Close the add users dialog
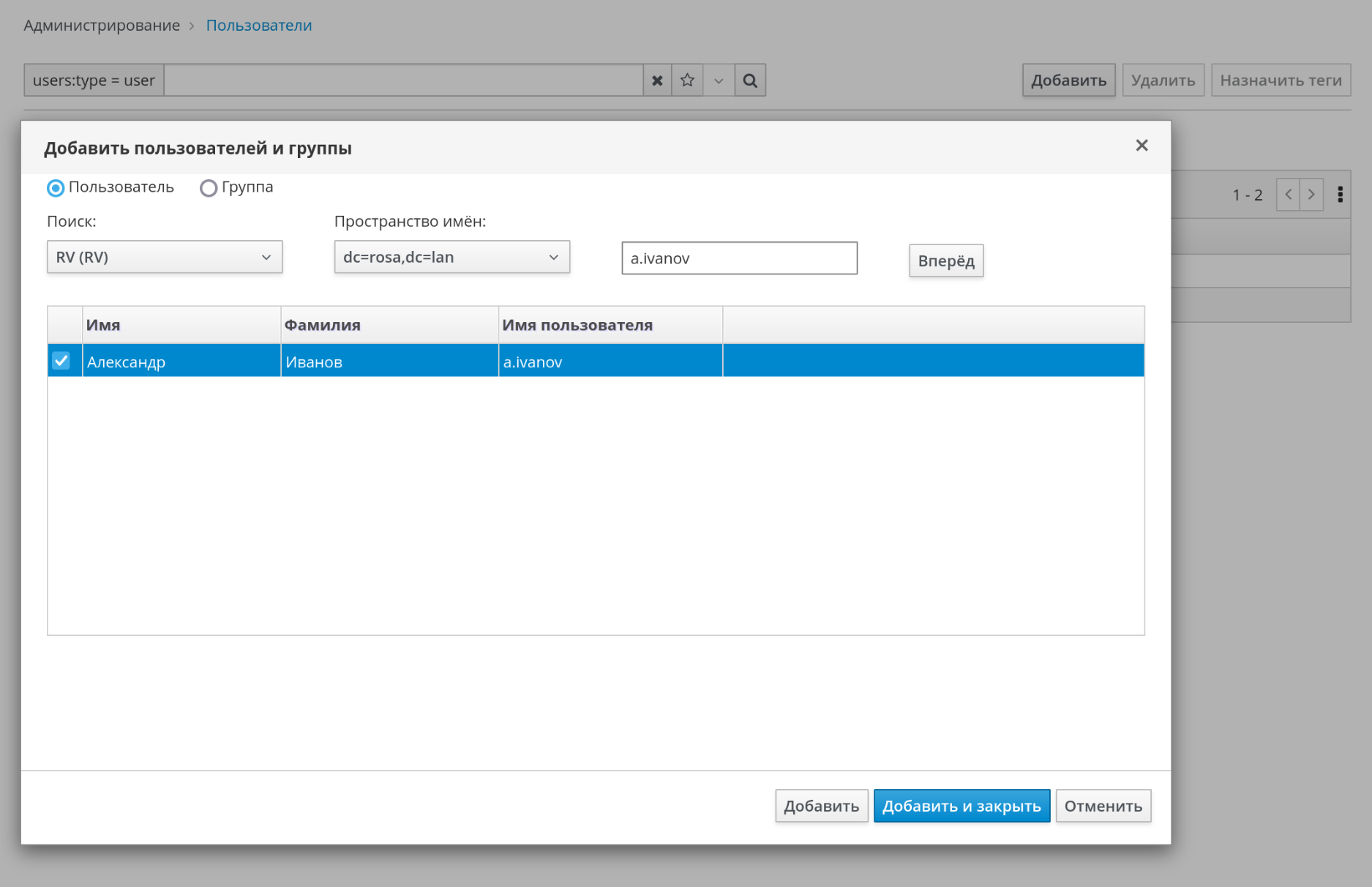The image size is (1372, 887). point(1142,146)
